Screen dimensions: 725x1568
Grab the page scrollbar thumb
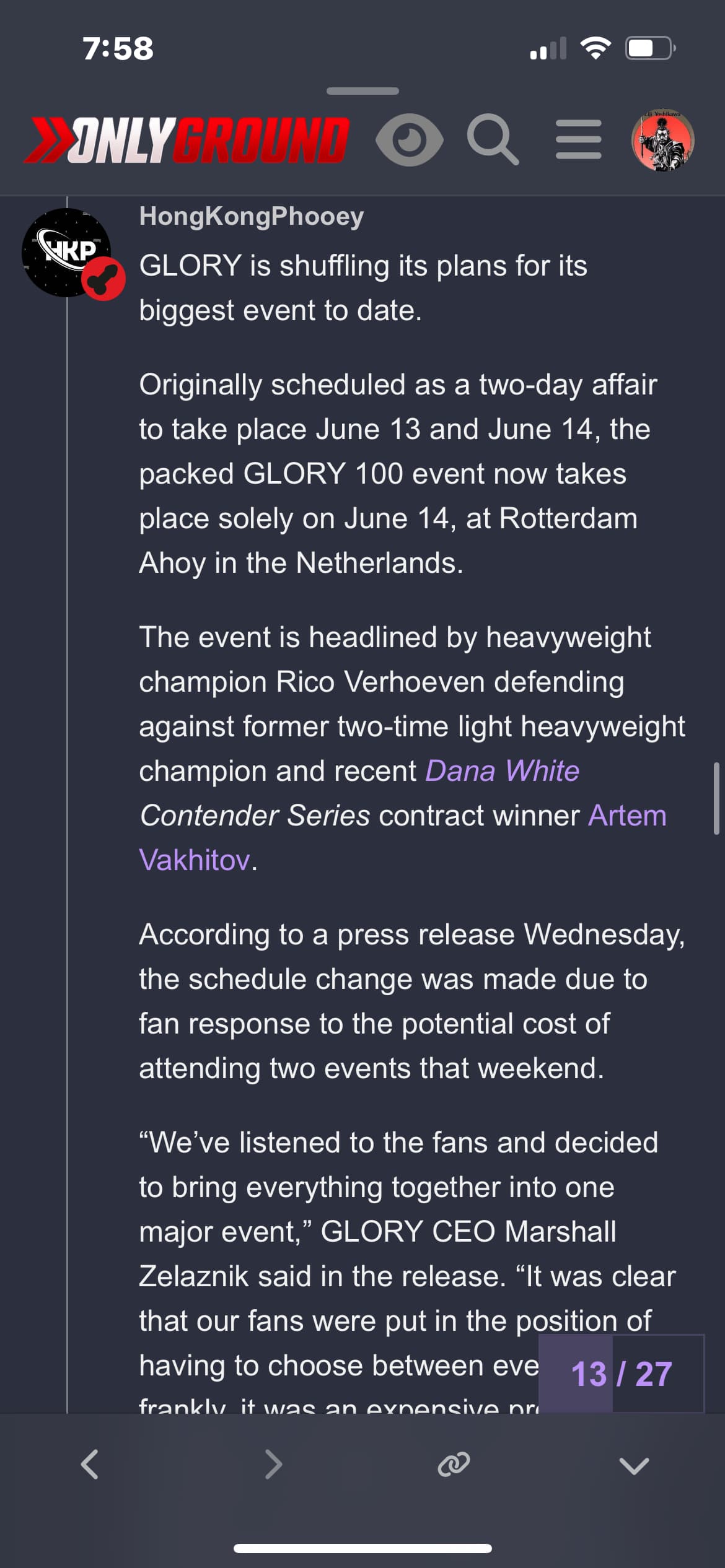click(716, 799)
